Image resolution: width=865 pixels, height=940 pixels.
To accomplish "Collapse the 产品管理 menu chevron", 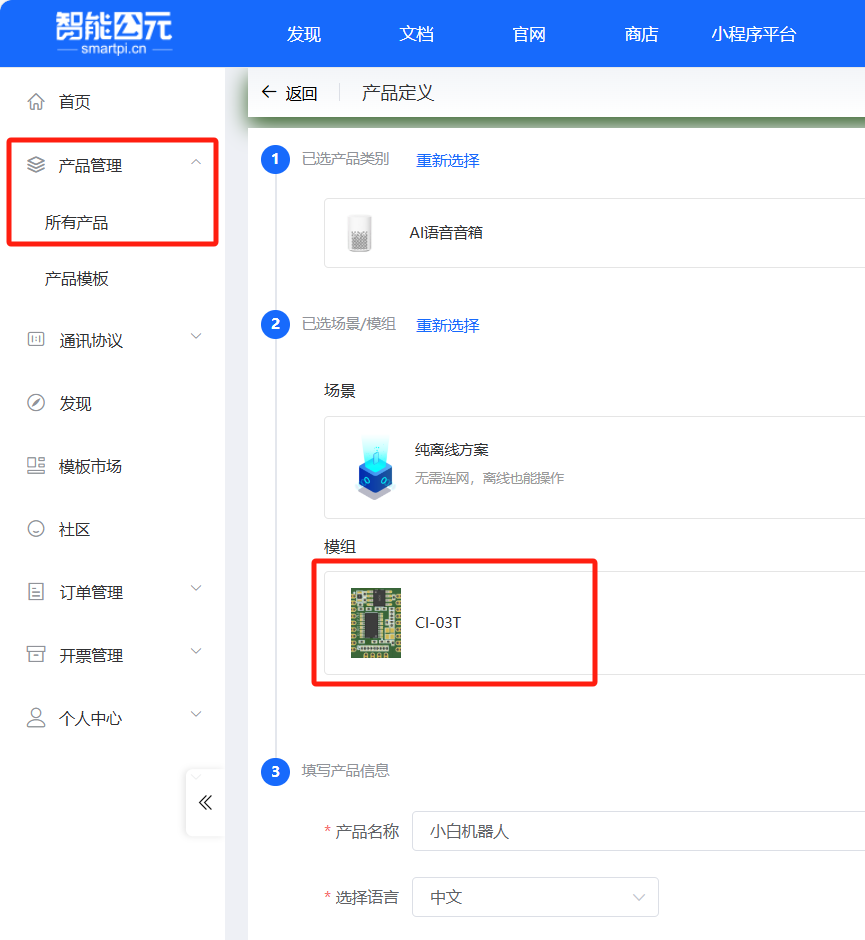I will point(195,162).
